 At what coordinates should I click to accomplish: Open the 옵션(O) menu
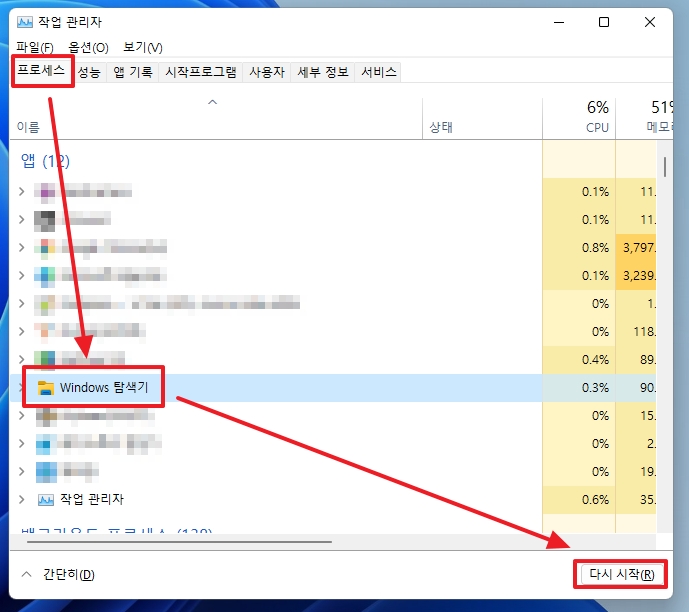pos(88,47)
